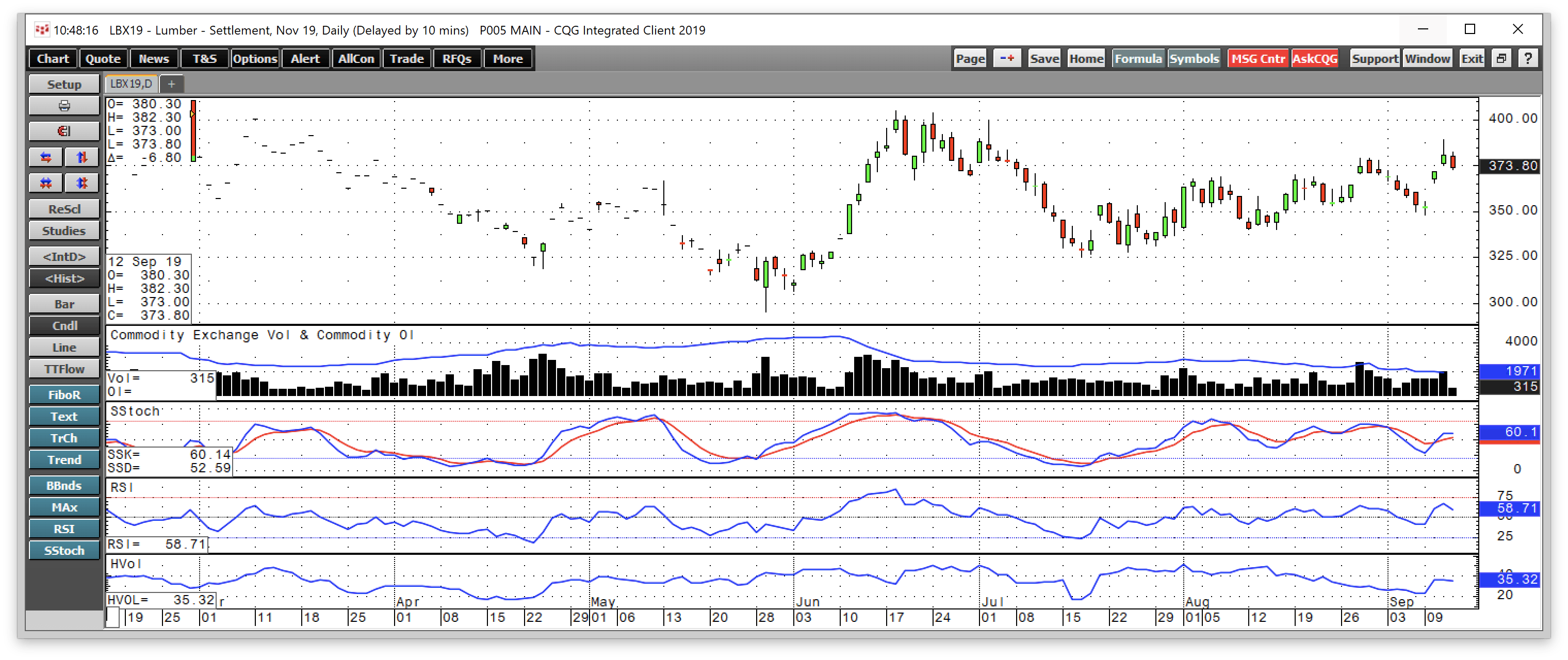Screen dimensions: 1568x660
Task: Click the double horizontal arrows icon
Action: tap(46, 183)
